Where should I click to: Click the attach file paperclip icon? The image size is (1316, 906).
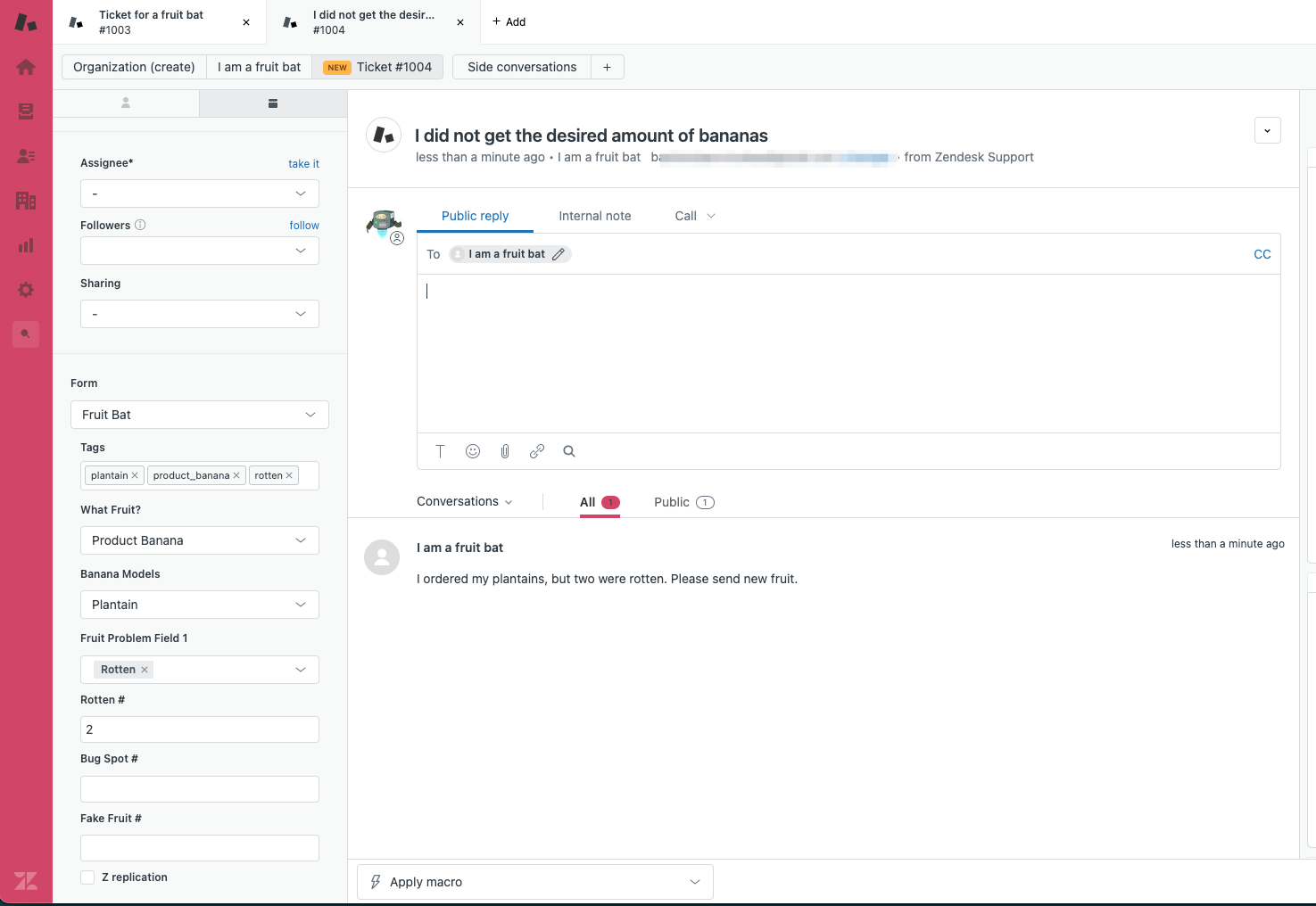pos(505,451)
